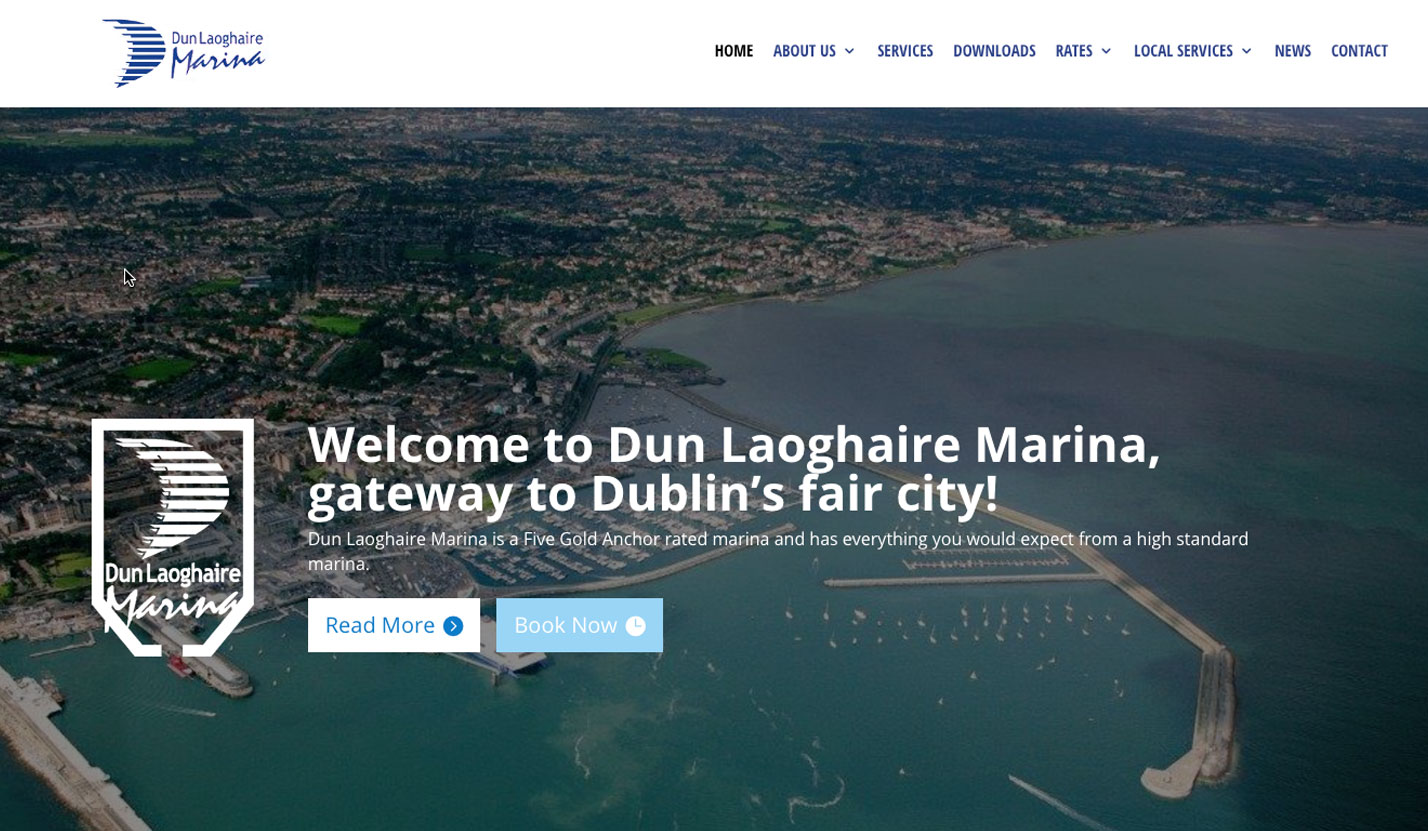The width and height of the screenshot is (1428, 831).
Task: Click the clock icon in Book Now
Action: pyautogui.click(x=635, y=626)
